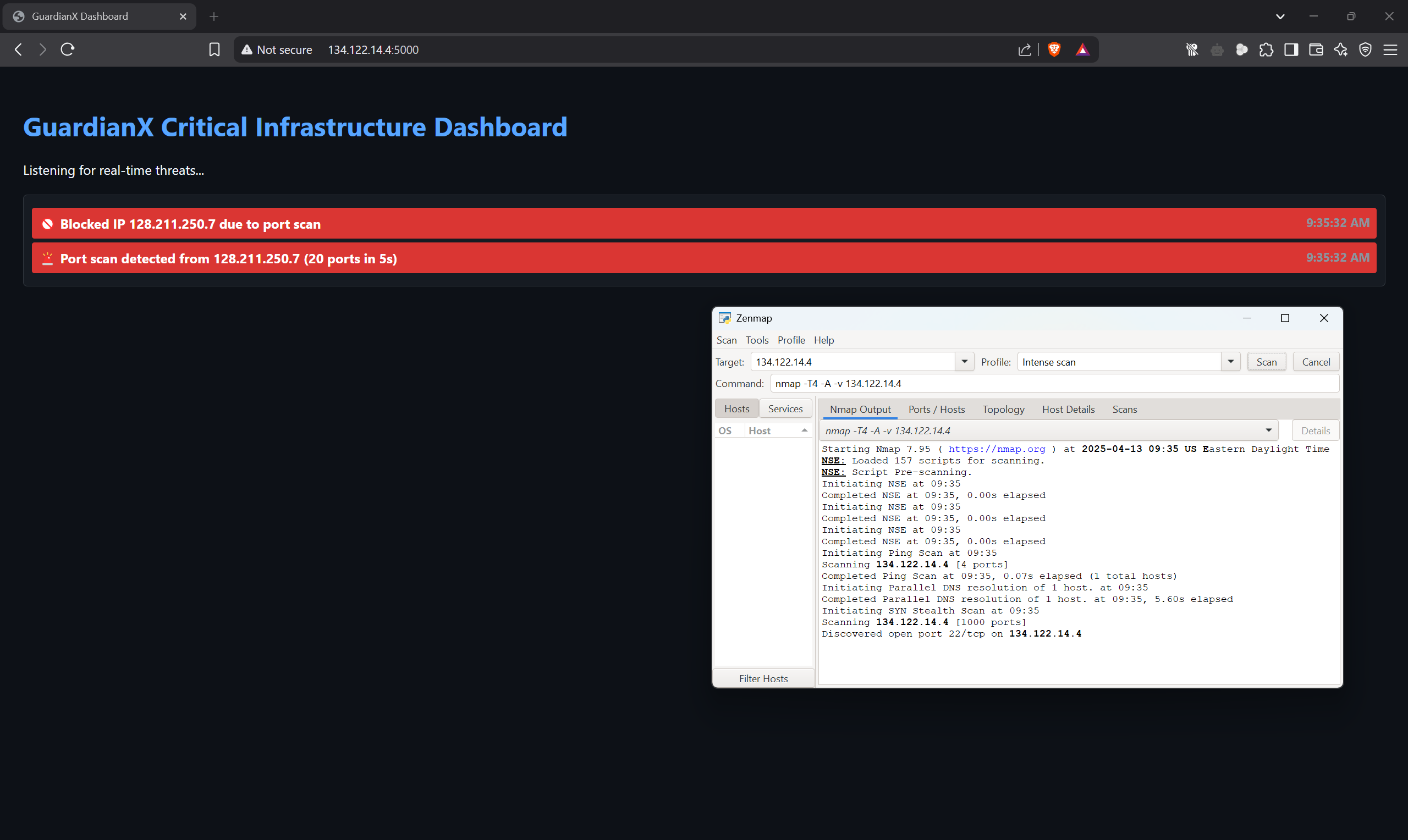1408x840 pixels.
Task: Click the Command input field
Action: [x=1053, y=384]
